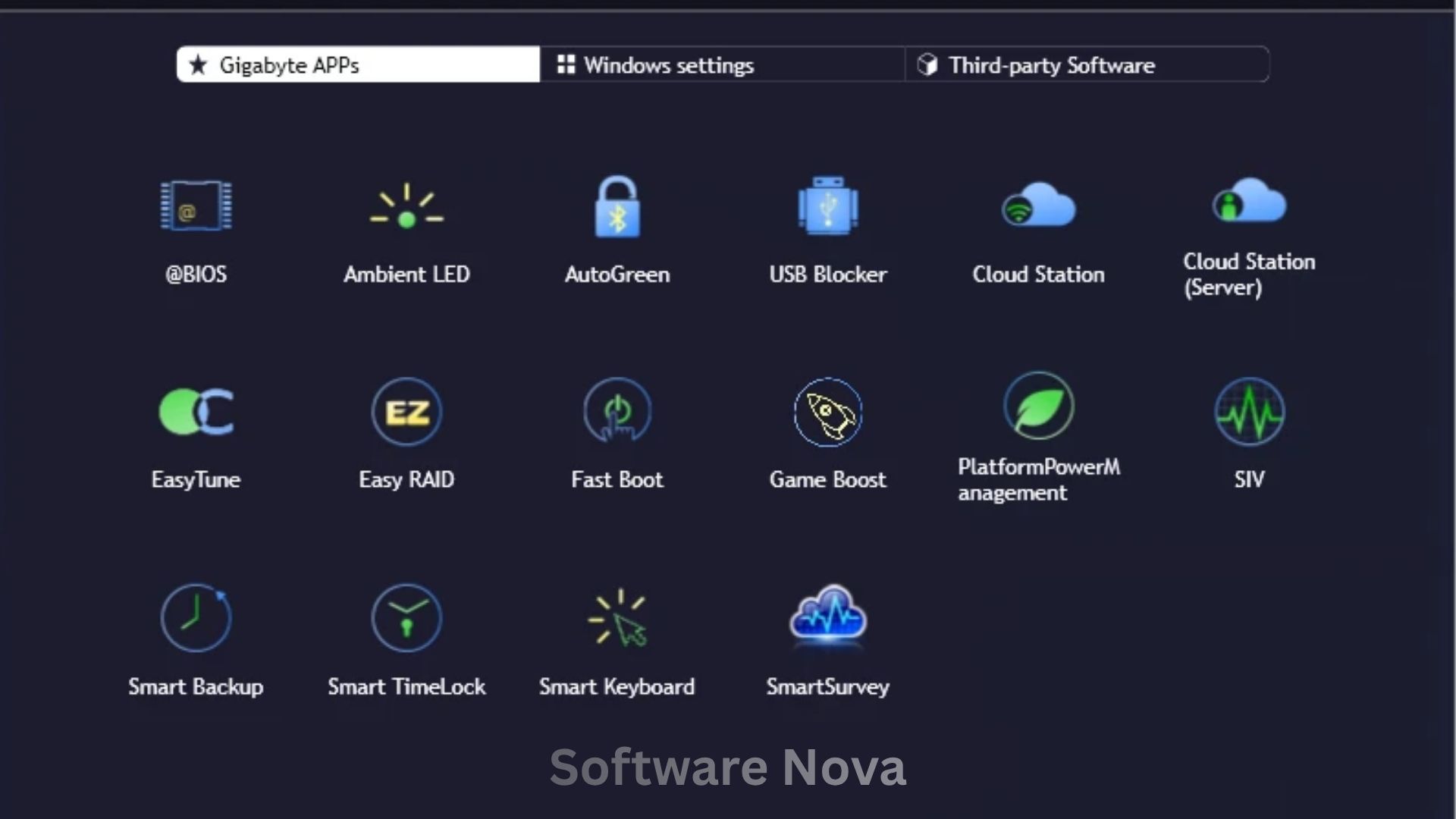Open Cloud Station wifi cloud icon
1456x819 pixels.
point(1038,204)
